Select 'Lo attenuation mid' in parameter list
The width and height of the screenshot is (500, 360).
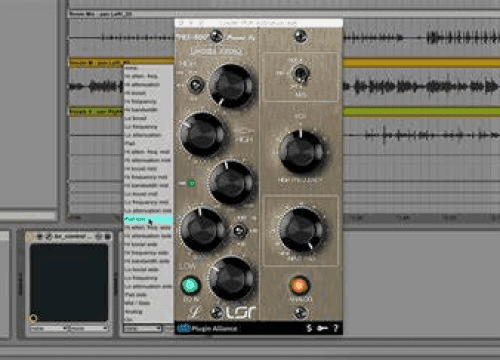[x=148, y=211]
